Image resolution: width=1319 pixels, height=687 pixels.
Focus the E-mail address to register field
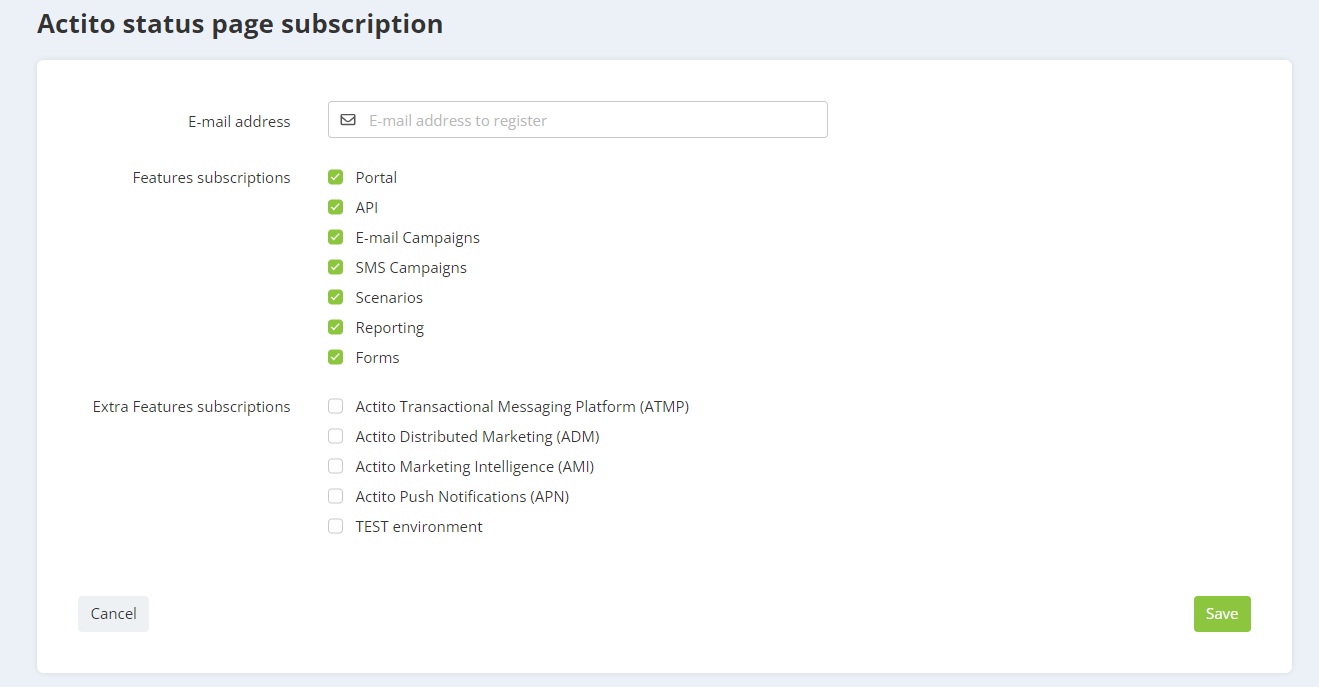tap(578, 120)
